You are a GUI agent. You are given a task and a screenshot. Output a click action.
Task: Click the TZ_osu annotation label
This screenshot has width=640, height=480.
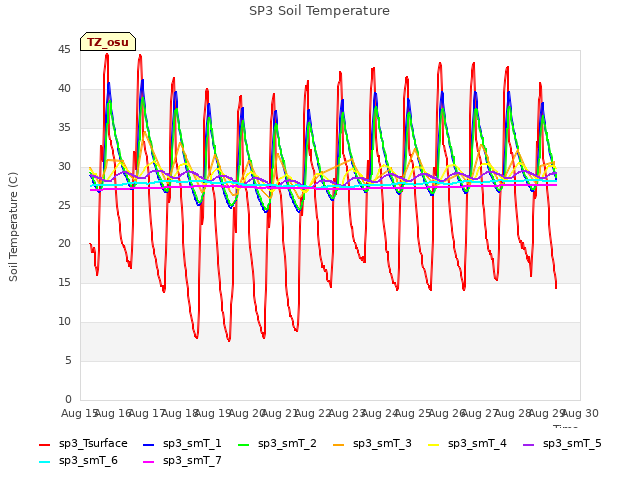pyautogui.click(x=108, y=42)
